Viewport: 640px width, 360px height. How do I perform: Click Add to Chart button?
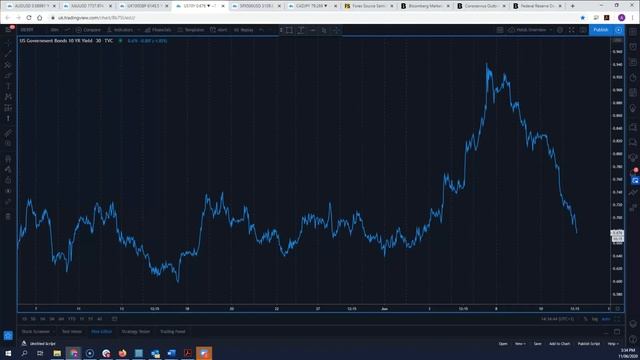click(x=559, y=344)
